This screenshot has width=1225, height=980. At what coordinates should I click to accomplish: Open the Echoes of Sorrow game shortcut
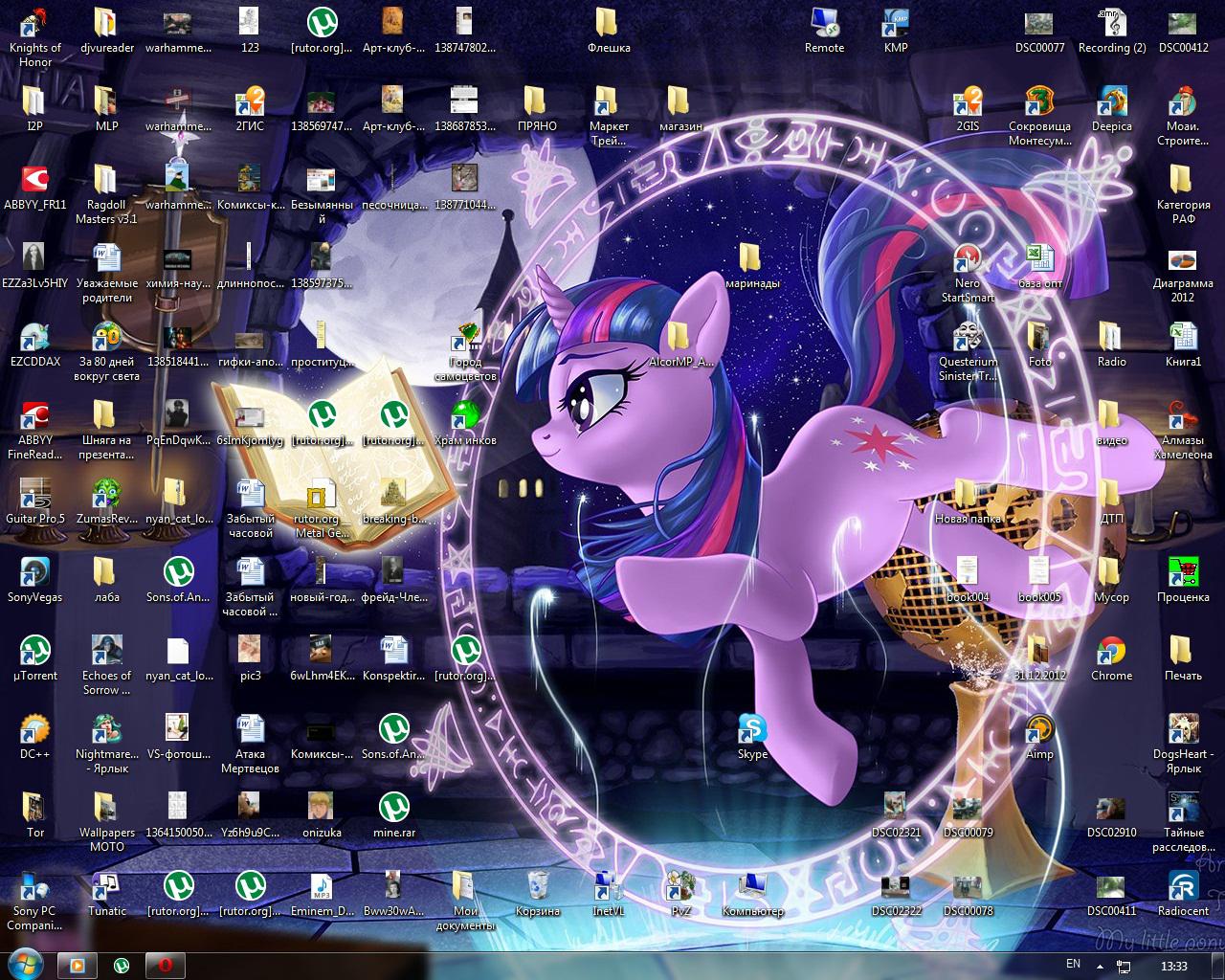pos(107,665)
